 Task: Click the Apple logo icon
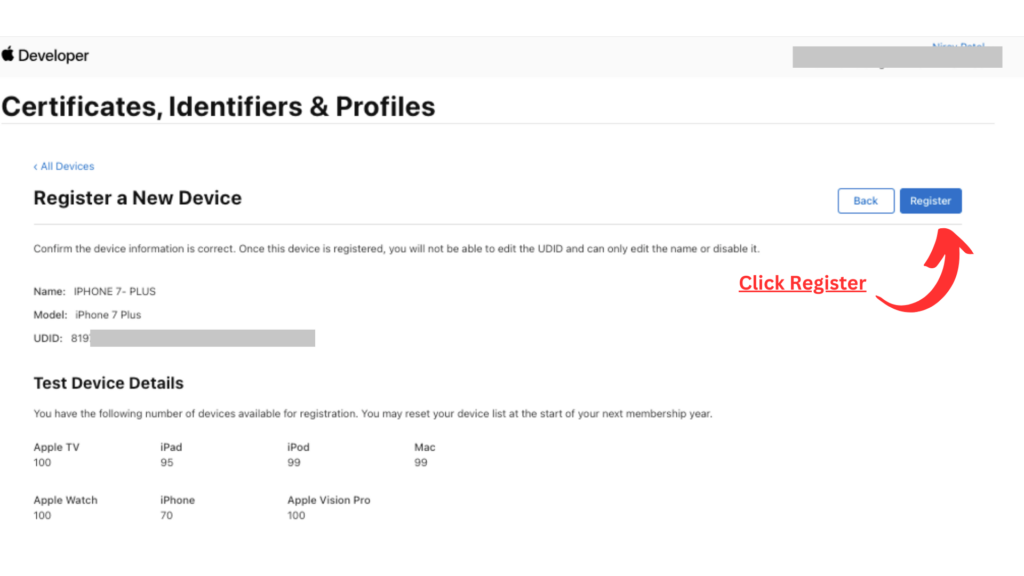8,55
